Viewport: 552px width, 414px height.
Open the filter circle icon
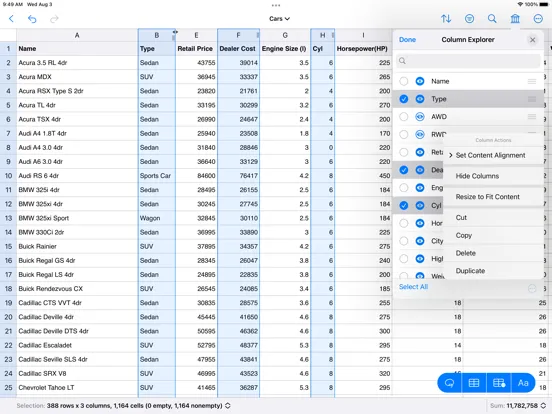[x=469, y=19]
